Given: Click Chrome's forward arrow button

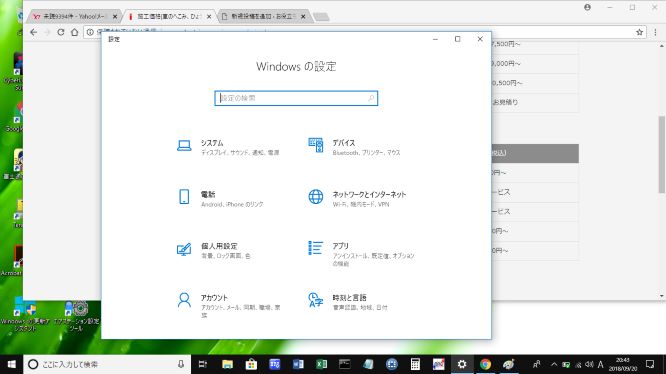Looking at the screenshot, I should 47,32.
